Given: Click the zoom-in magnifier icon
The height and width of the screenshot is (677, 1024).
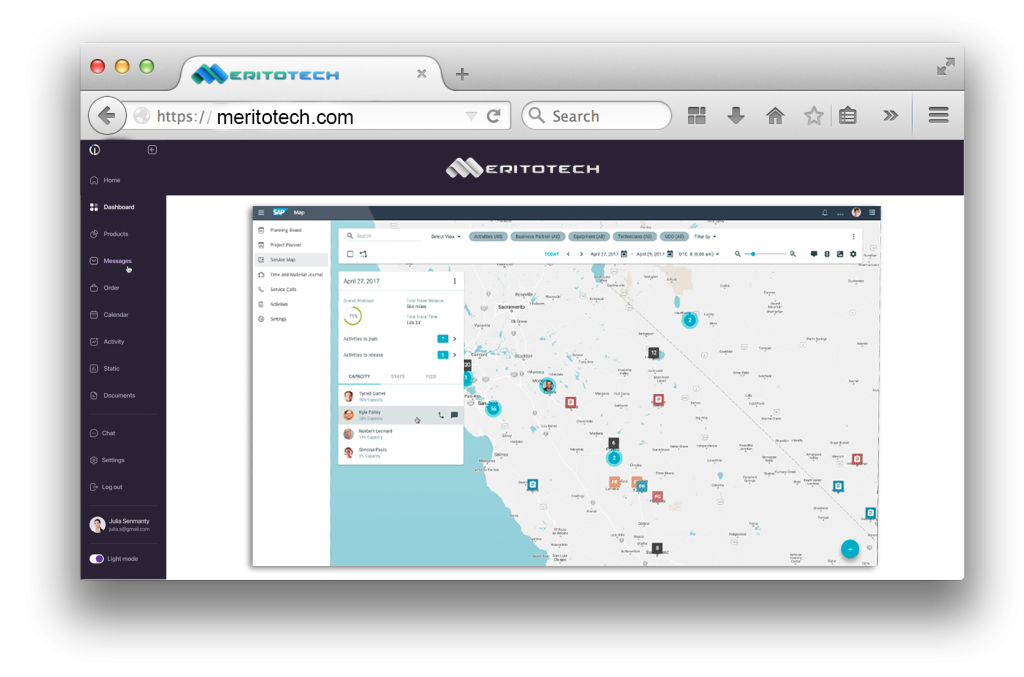Looking at the screenshot, I should tap(793, 254).
